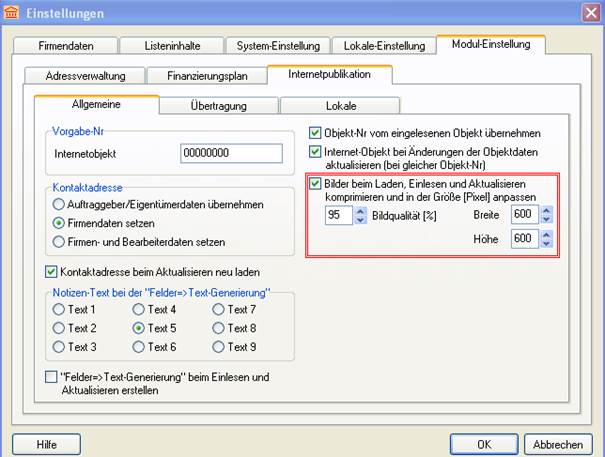The image size is (605, 457).
Task: Click the Internetobjekt number input field
Action: tap(232, 153)
